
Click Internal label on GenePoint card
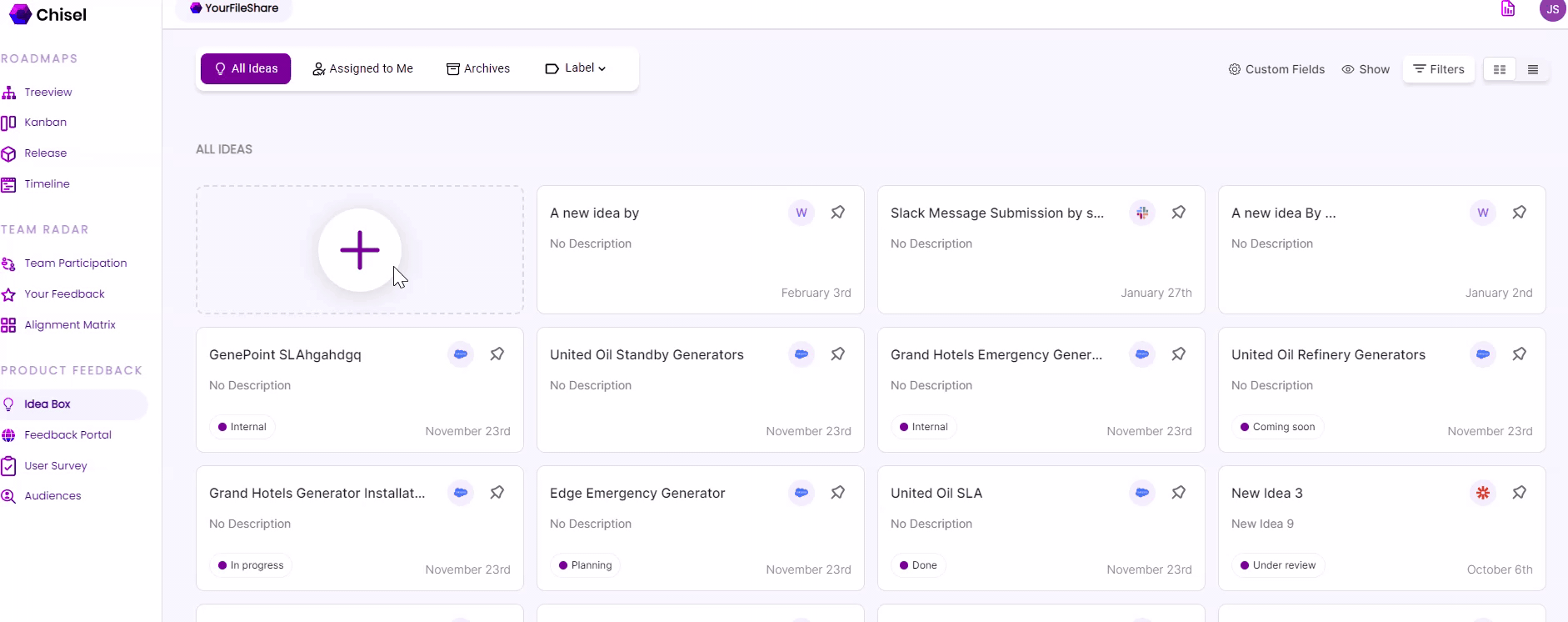click(242, 427)
